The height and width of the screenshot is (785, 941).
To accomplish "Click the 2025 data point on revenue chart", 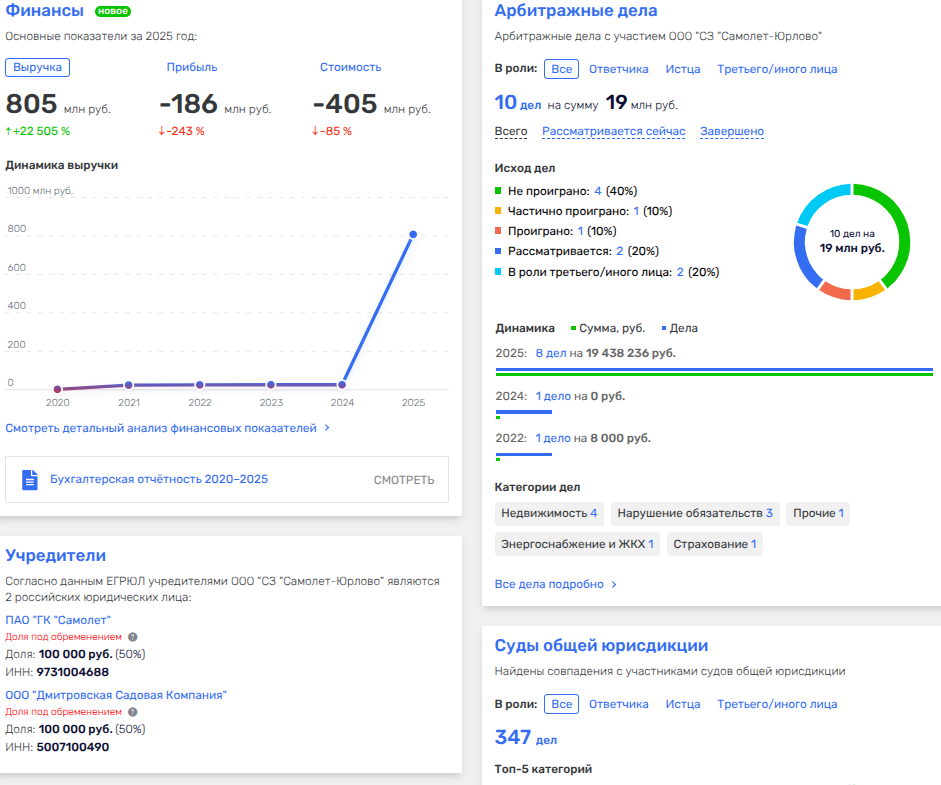I will tap(413, 235).
